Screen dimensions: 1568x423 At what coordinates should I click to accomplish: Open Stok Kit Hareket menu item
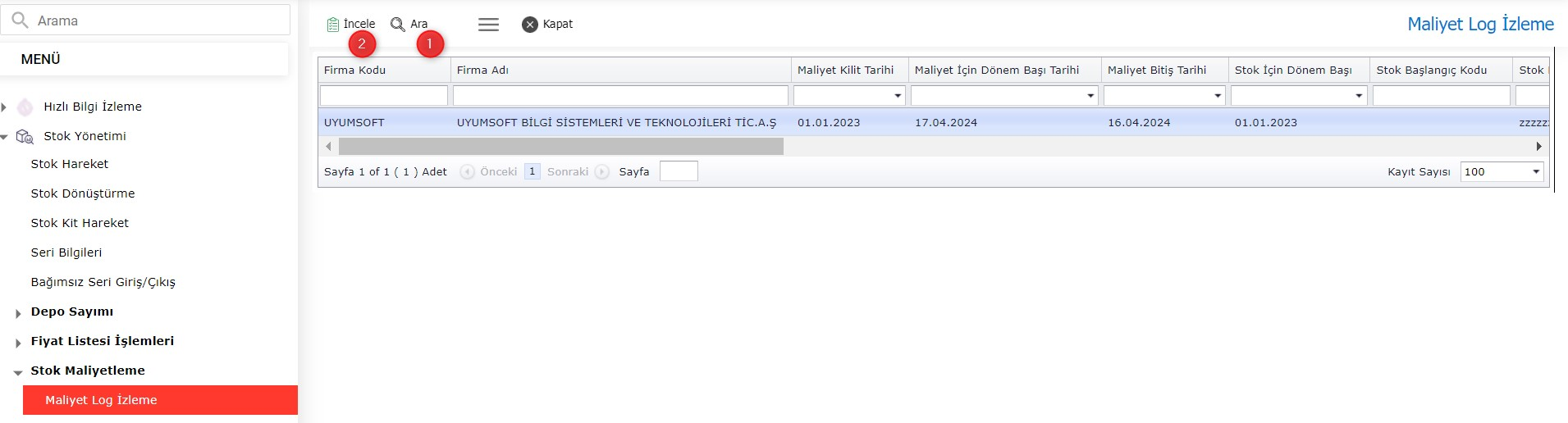coord(80,223)
